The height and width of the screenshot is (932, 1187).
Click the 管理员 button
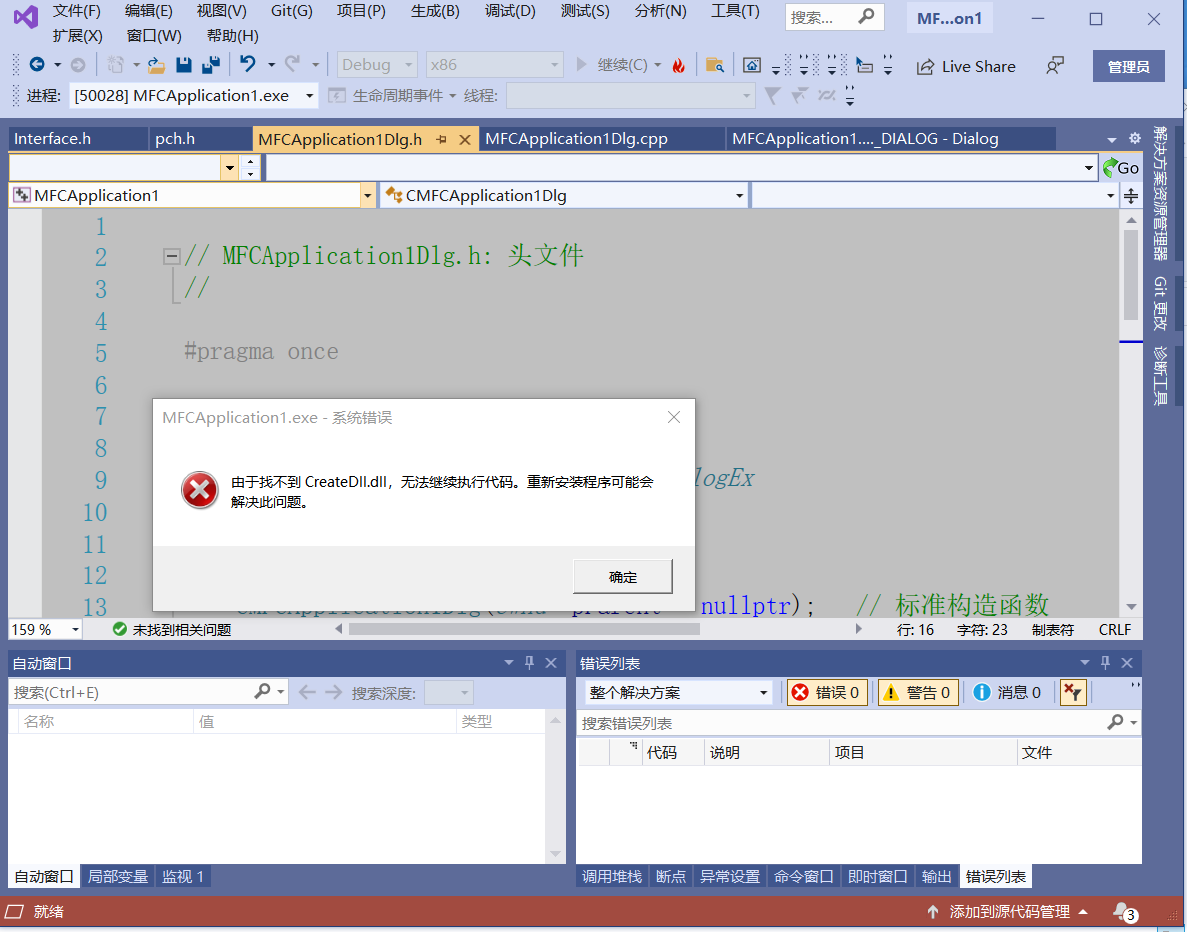pyautogui.click(x=1129, y=67)
